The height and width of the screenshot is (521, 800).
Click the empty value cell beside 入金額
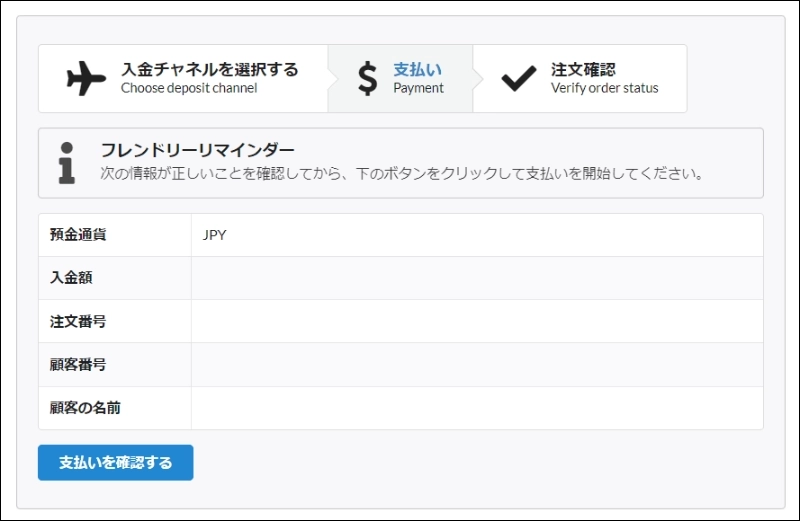click(476, 278)
